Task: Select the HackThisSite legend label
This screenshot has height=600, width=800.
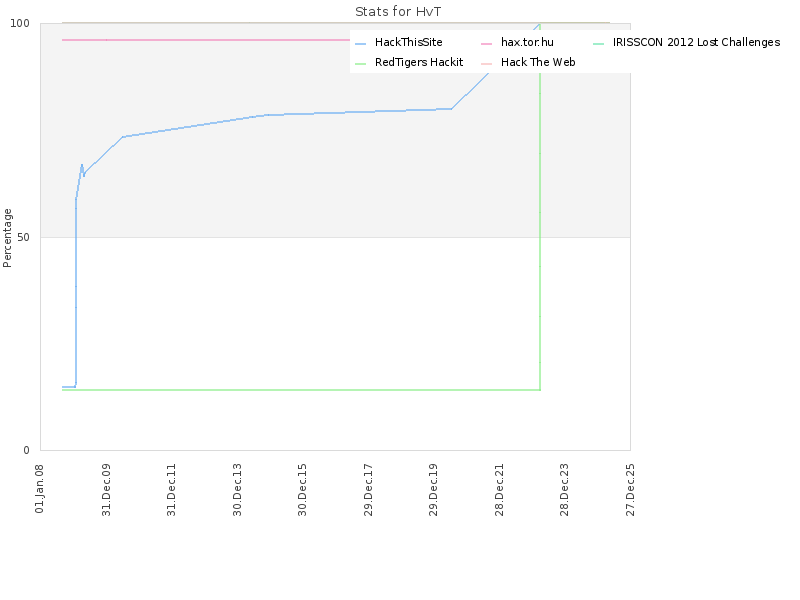Action: click(409, 42)
